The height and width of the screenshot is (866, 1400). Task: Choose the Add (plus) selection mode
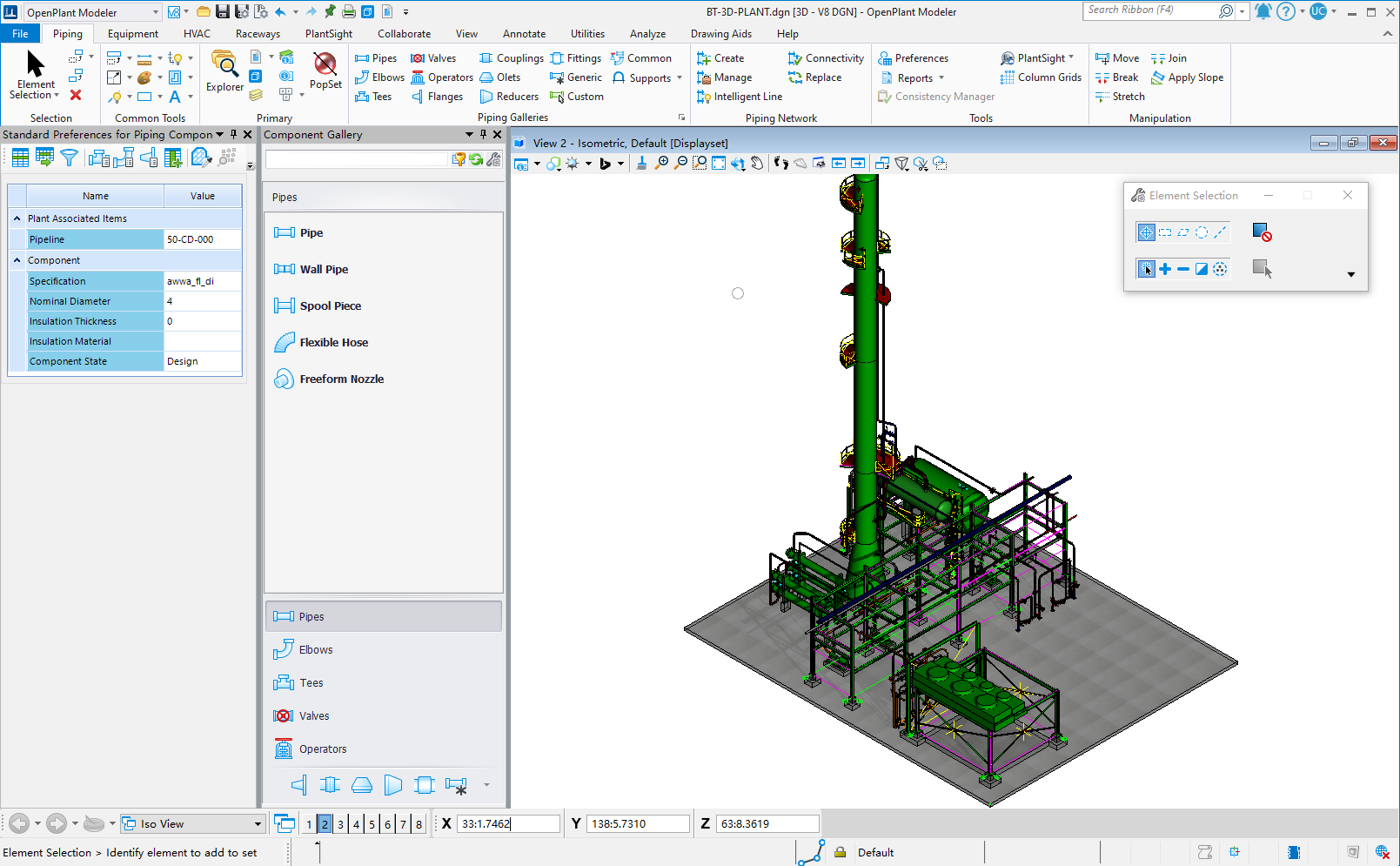(x=1165, y=269)
